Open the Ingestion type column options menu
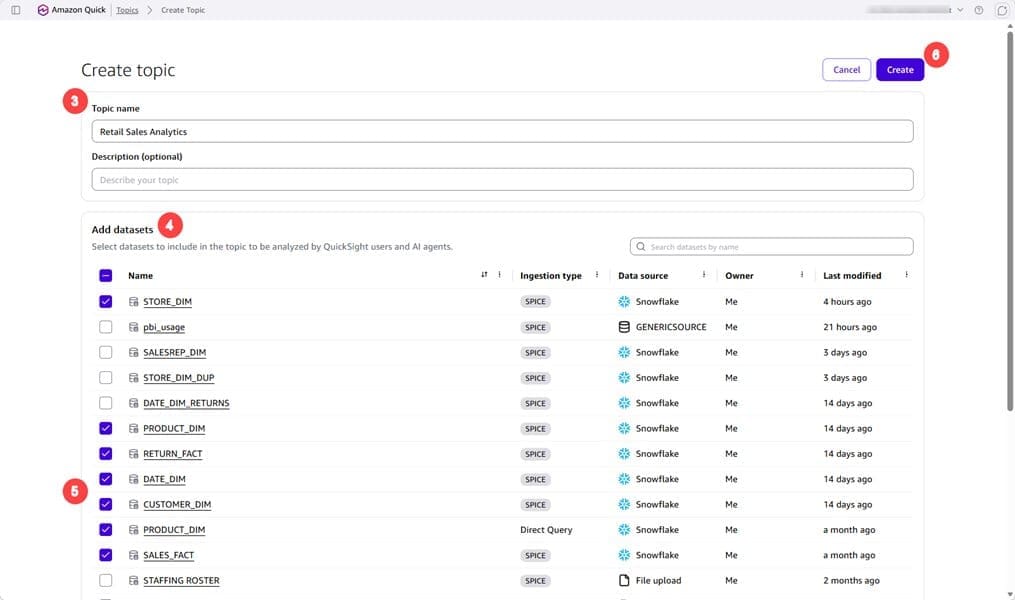This screenshot has height=600, width=1015. click(x=597, y=275)
